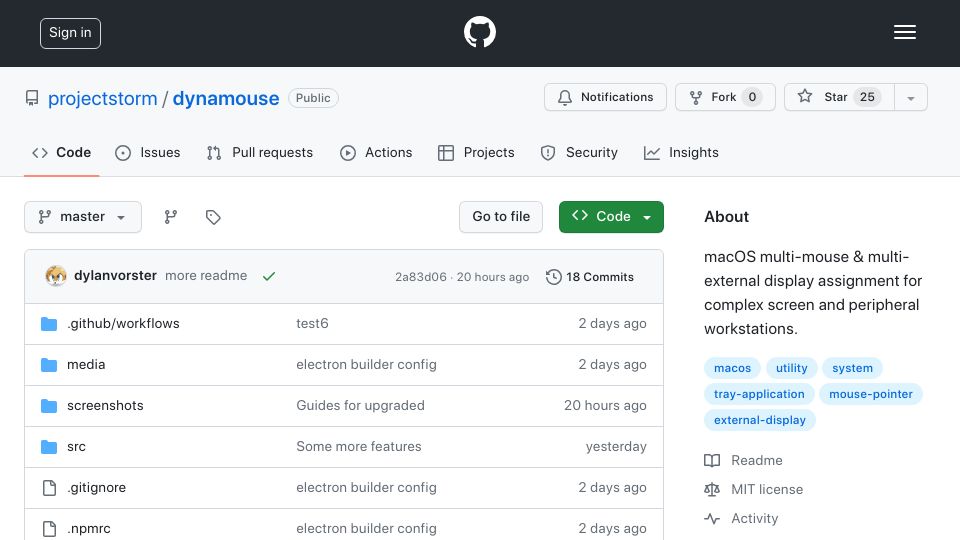Screen dimensions: 960x540
Task: Open the src folder name
Action: [76, 446]
